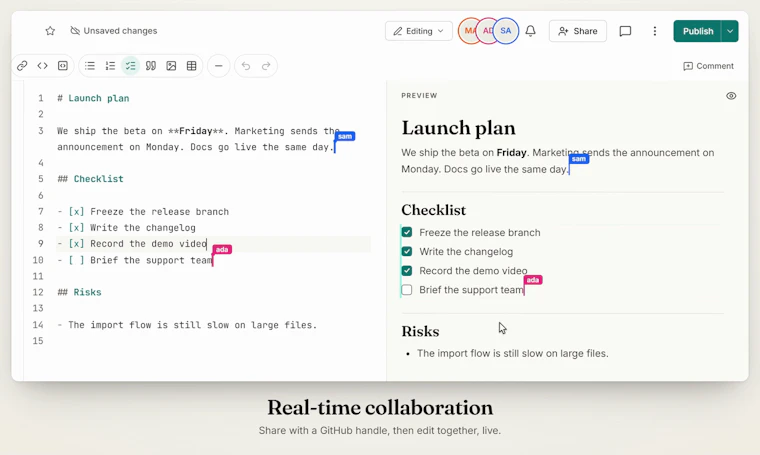Insert a bulleted list
This screenshot has height=455, width=760.
[90, 66]
